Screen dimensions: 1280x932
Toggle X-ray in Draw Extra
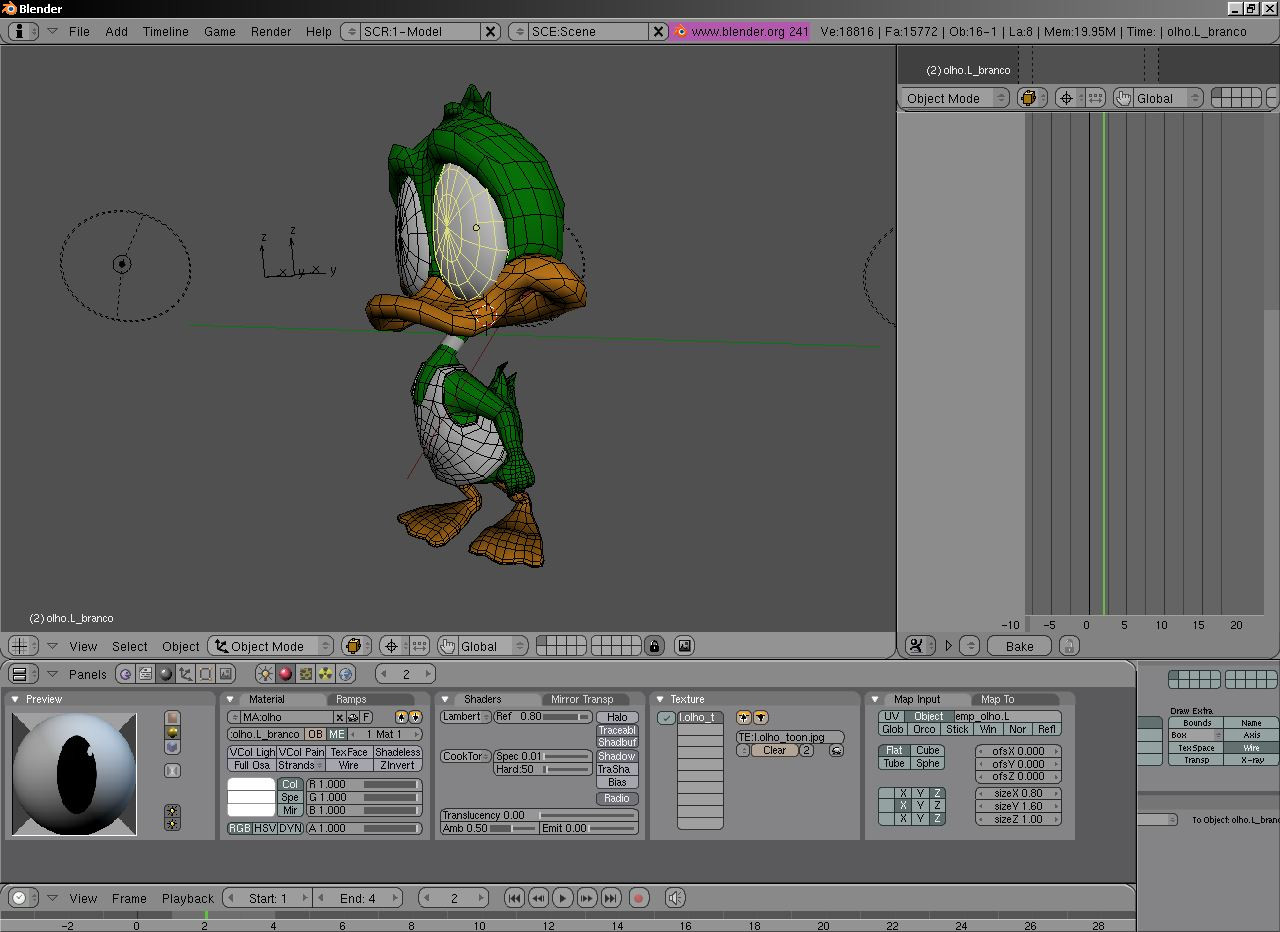(x=1251, y=760)
